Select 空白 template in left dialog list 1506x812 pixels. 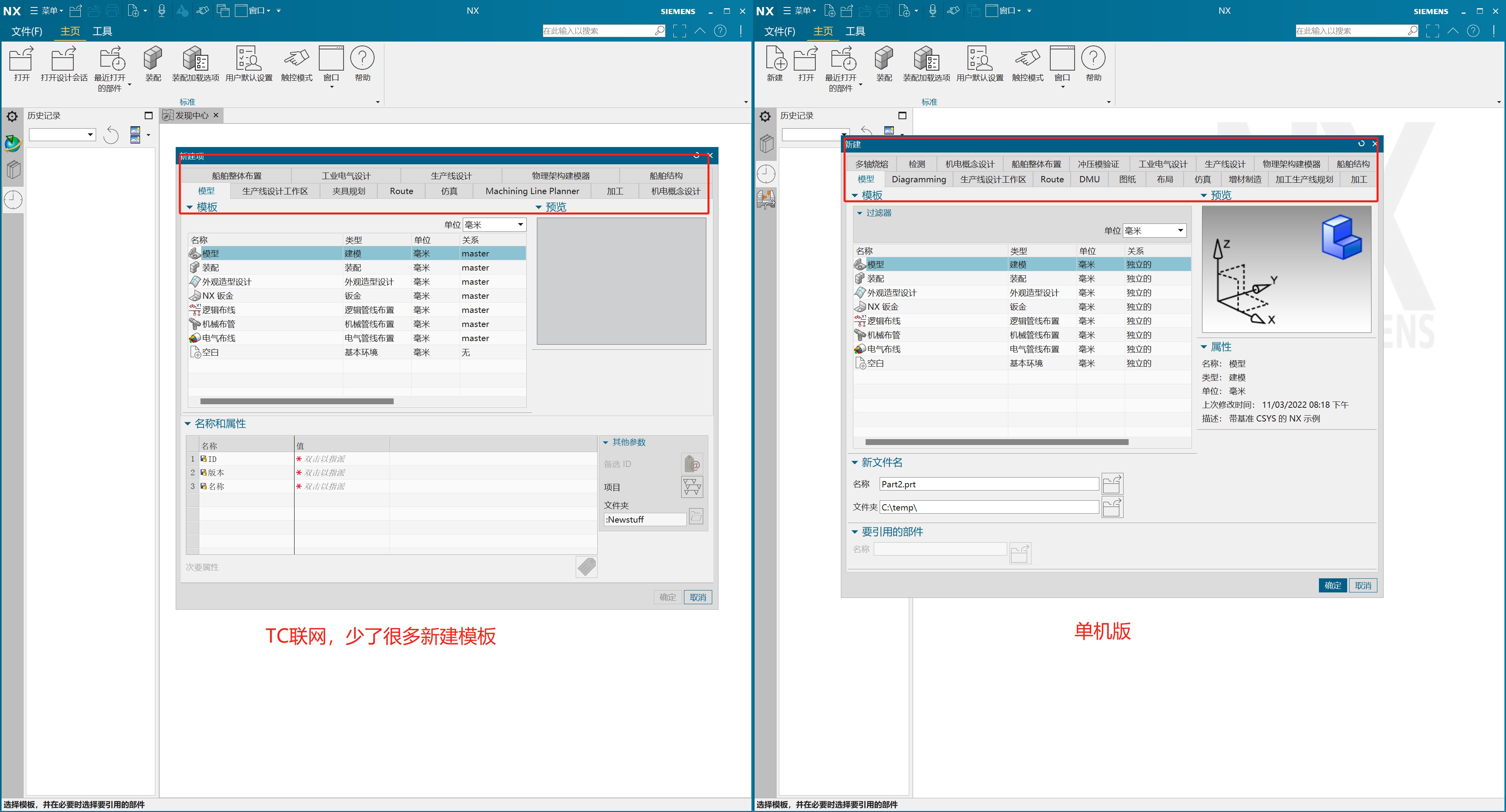tap(356, 352)
